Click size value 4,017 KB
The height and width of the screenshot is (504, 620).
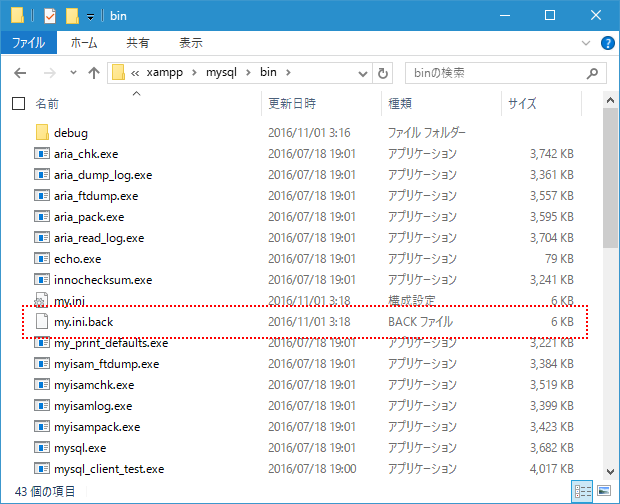(x=552, y=468)
